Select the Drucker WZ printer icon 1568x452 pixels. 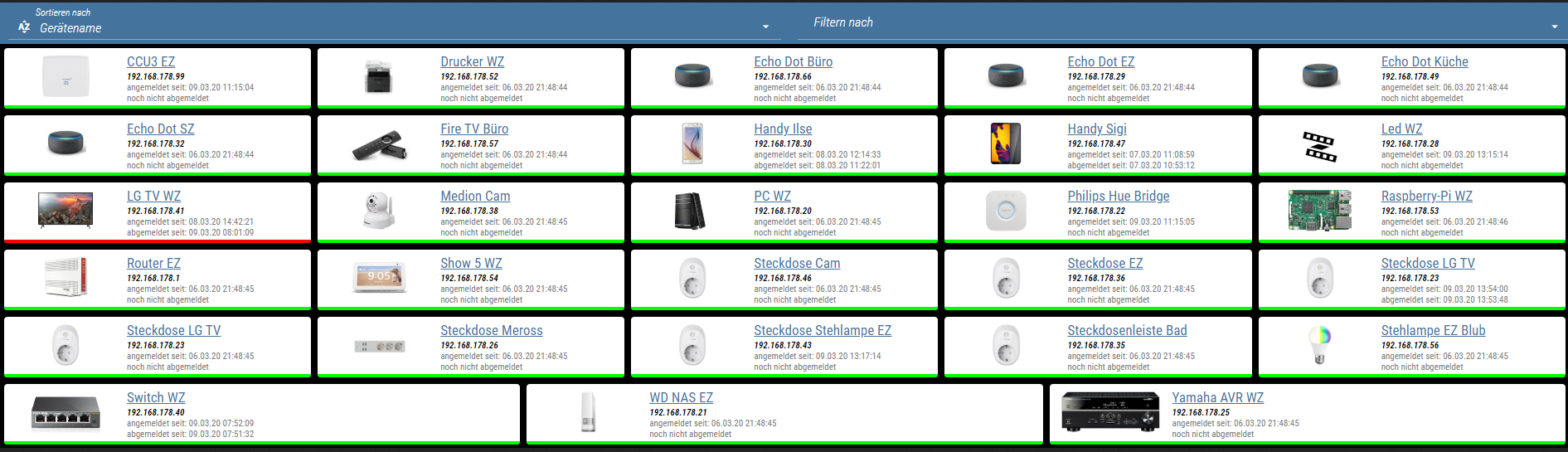point(379,76)
